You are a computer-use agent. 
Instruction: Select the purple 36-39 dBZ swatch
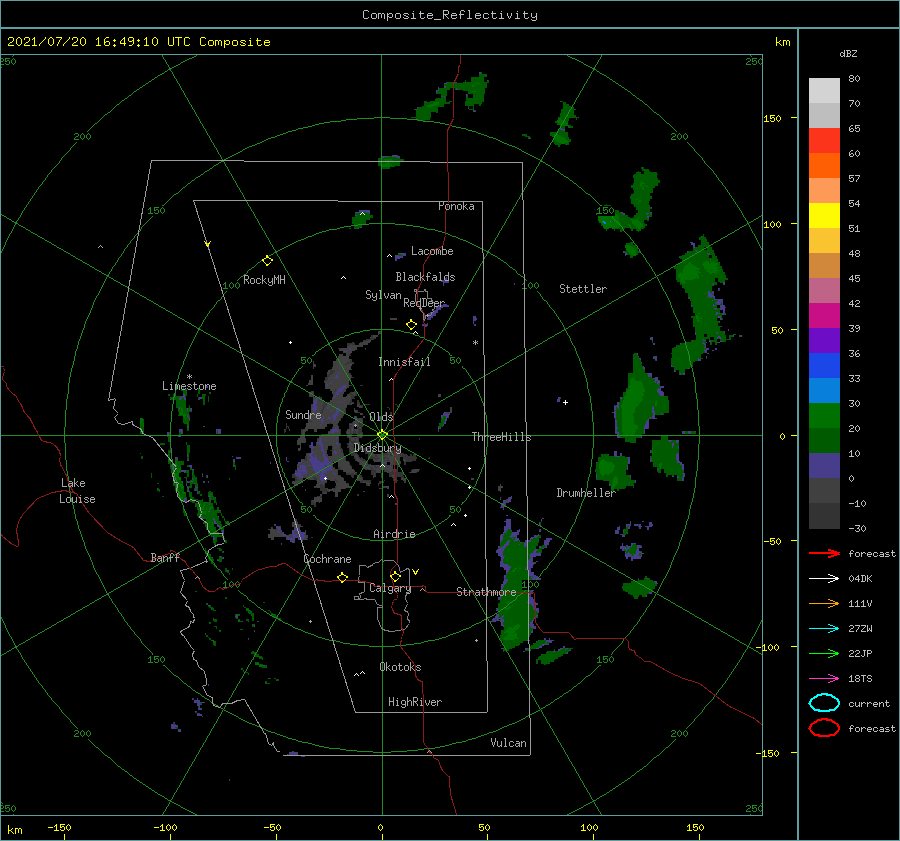[824, 340]
